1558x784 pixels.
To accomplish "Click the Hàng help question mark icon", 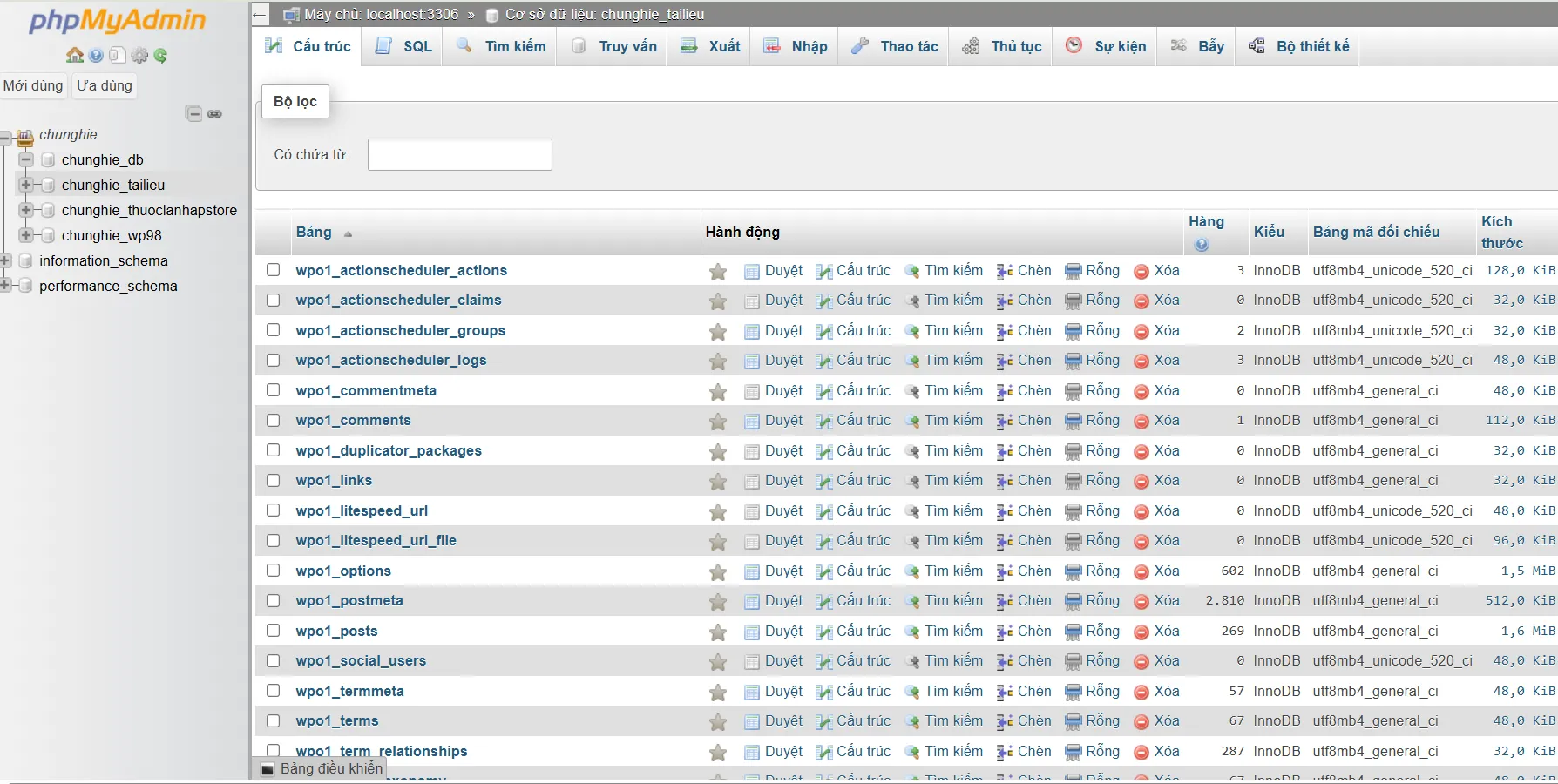I will tap(1202, 245).
